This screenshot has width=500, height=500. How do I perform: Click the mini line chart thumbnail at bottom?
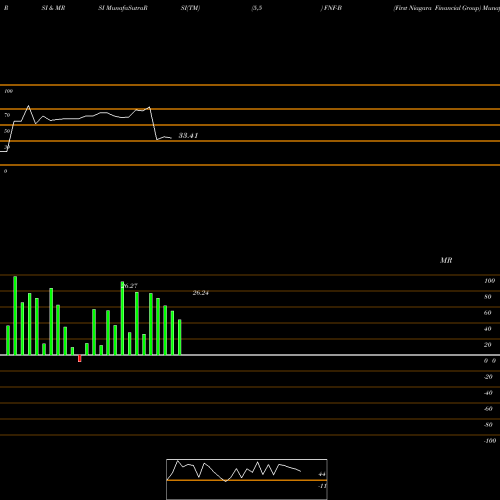pos(247,479)
